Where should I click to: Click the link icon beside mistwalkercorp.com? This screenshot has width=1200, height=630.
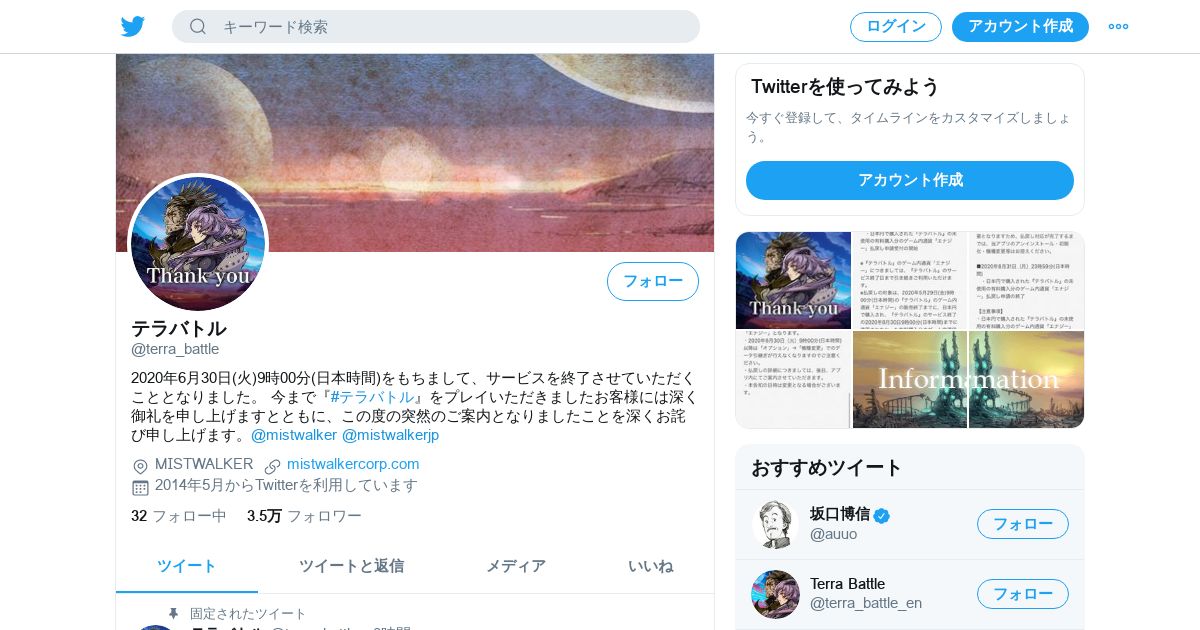272,466
